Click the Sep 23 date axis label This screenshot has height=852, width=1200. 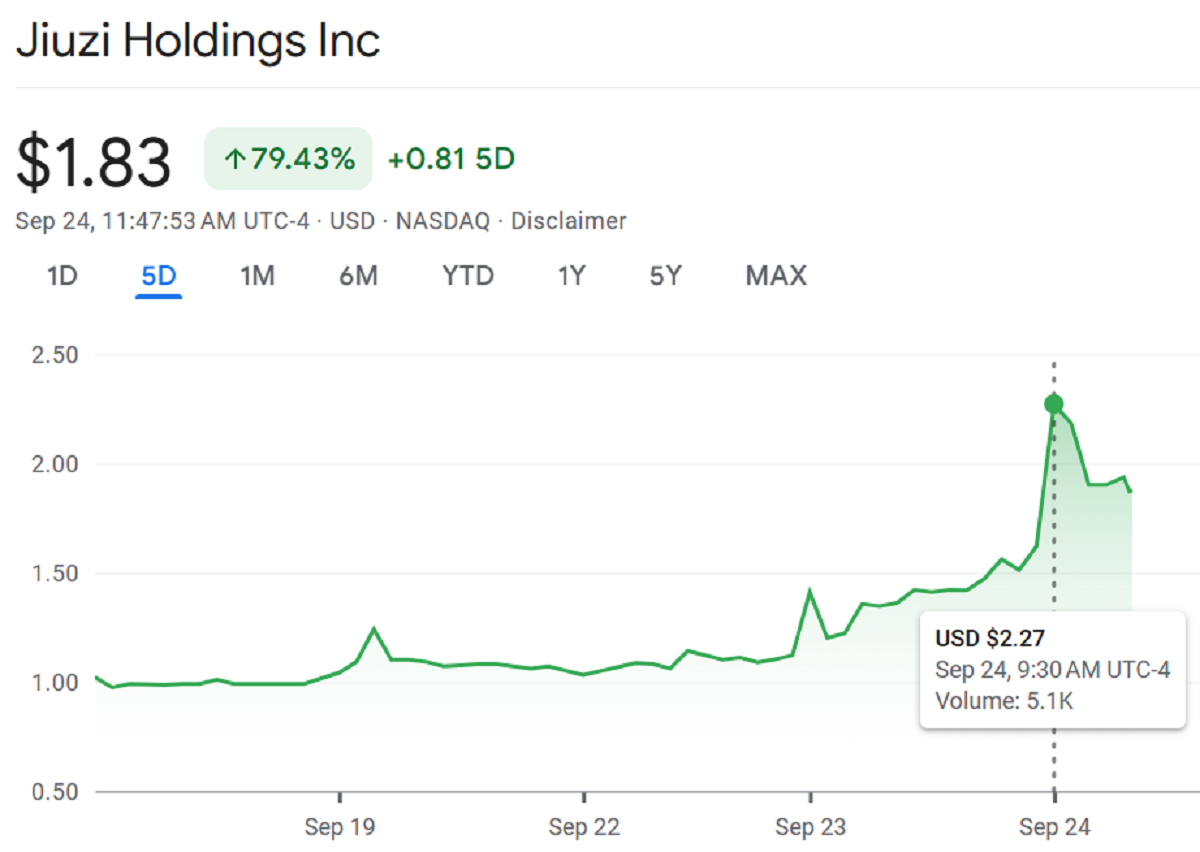(x=810, y=827)
